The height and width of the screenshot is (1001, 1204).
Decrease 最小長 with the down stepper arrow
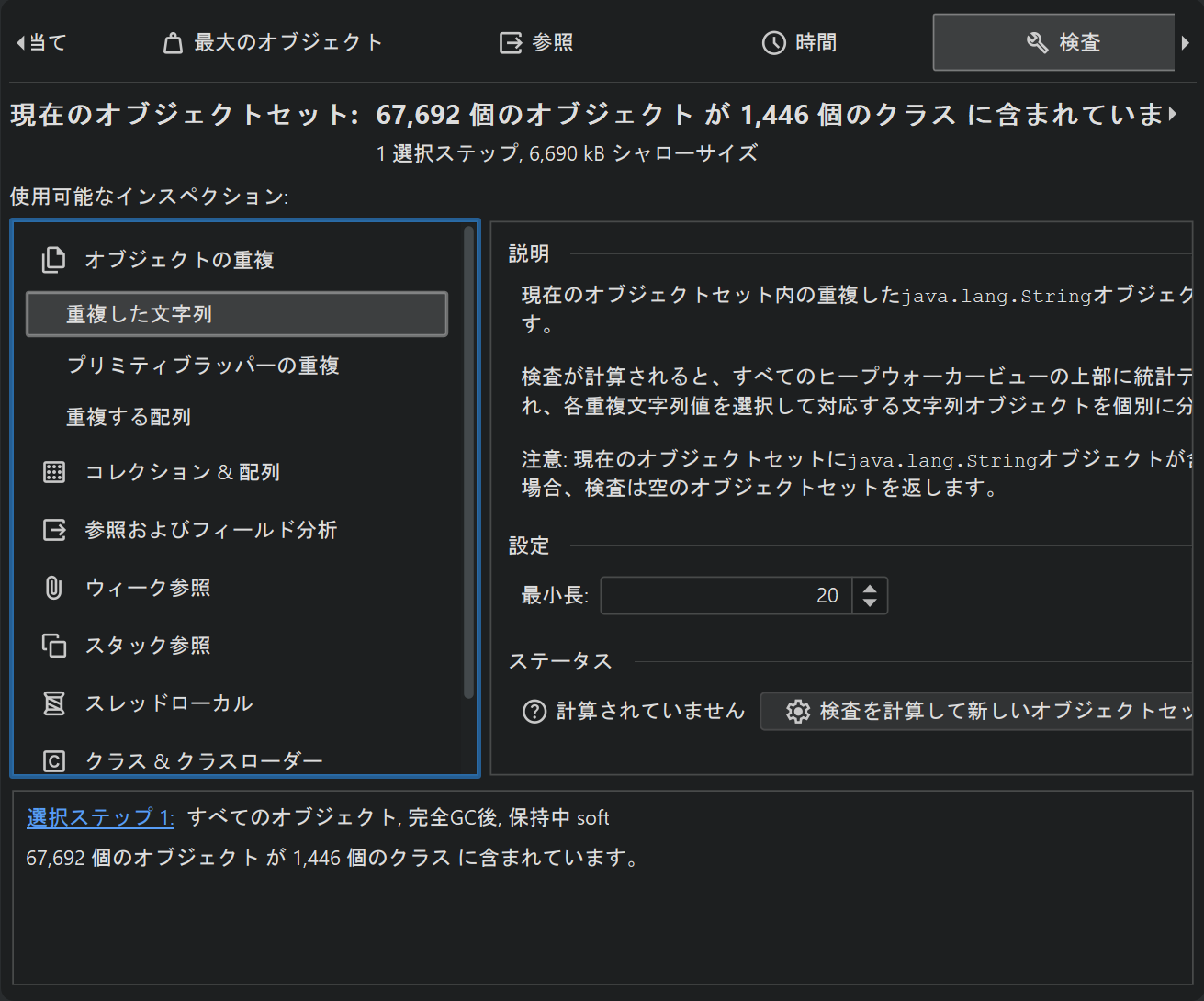pos(870,603)
